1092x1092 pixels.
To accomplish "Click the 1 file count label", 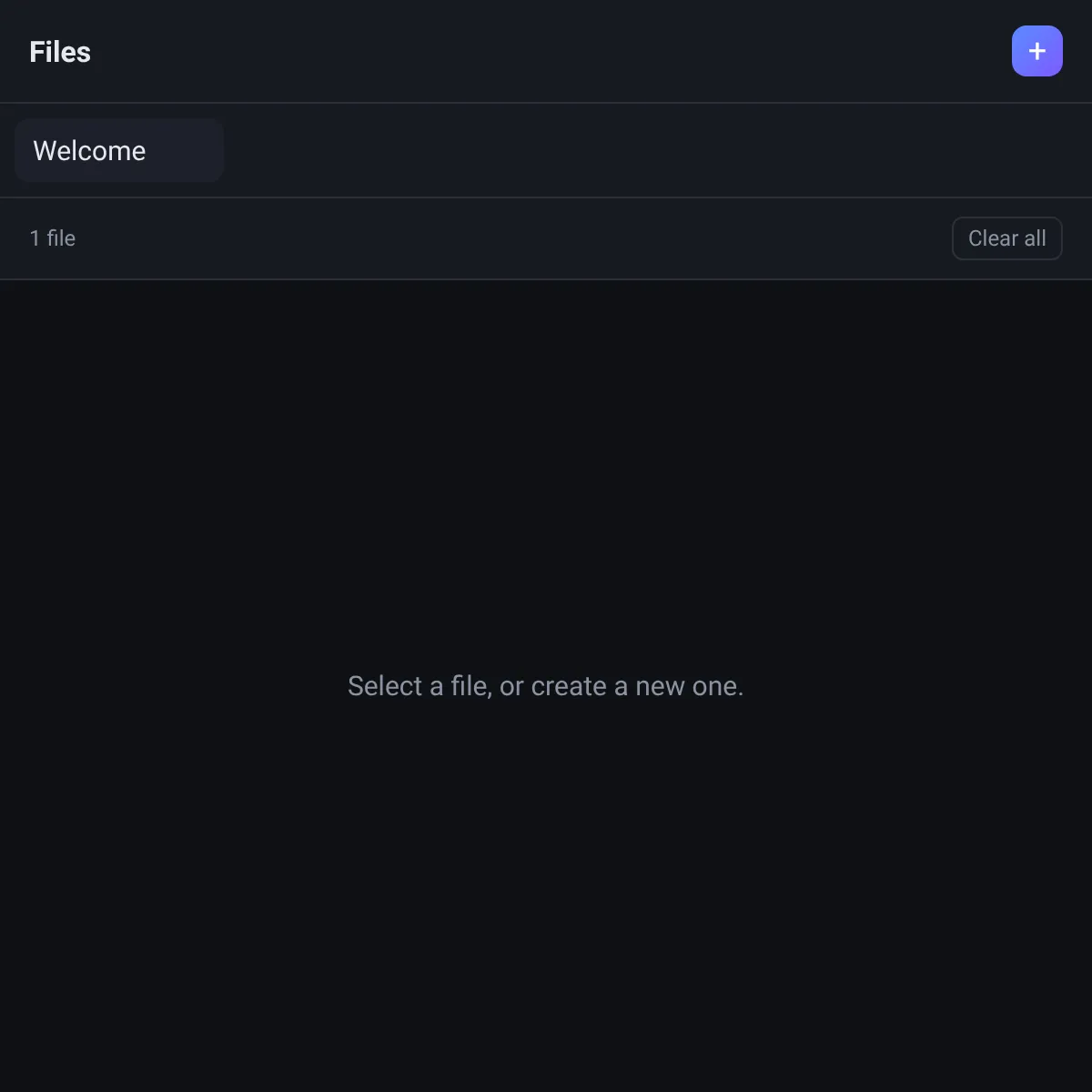I will click(x=53, y=238).
